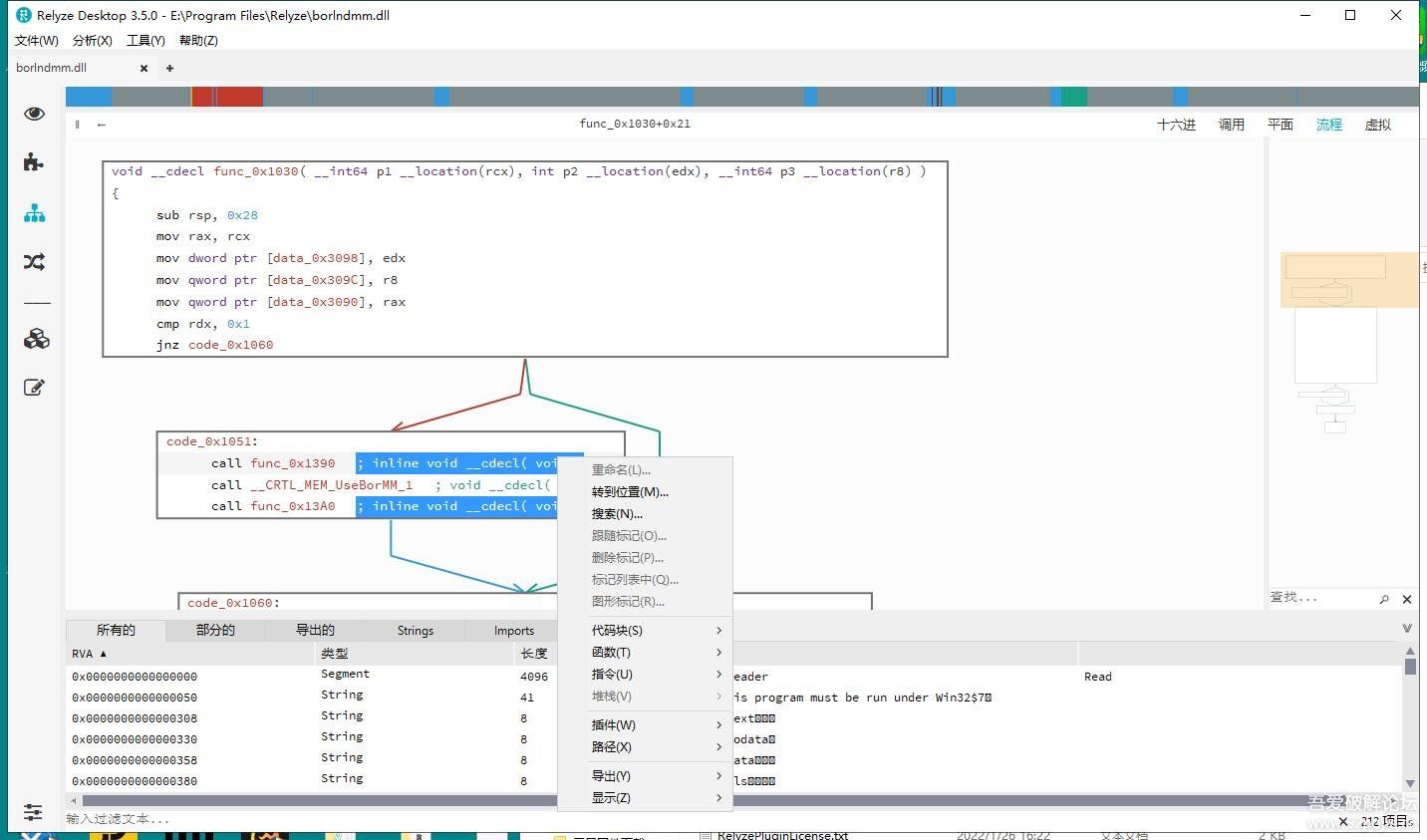This screenshot has height=840, width=1427.
Task: Switch to the 虚拟 view mode
Action: click(1377, 125)
